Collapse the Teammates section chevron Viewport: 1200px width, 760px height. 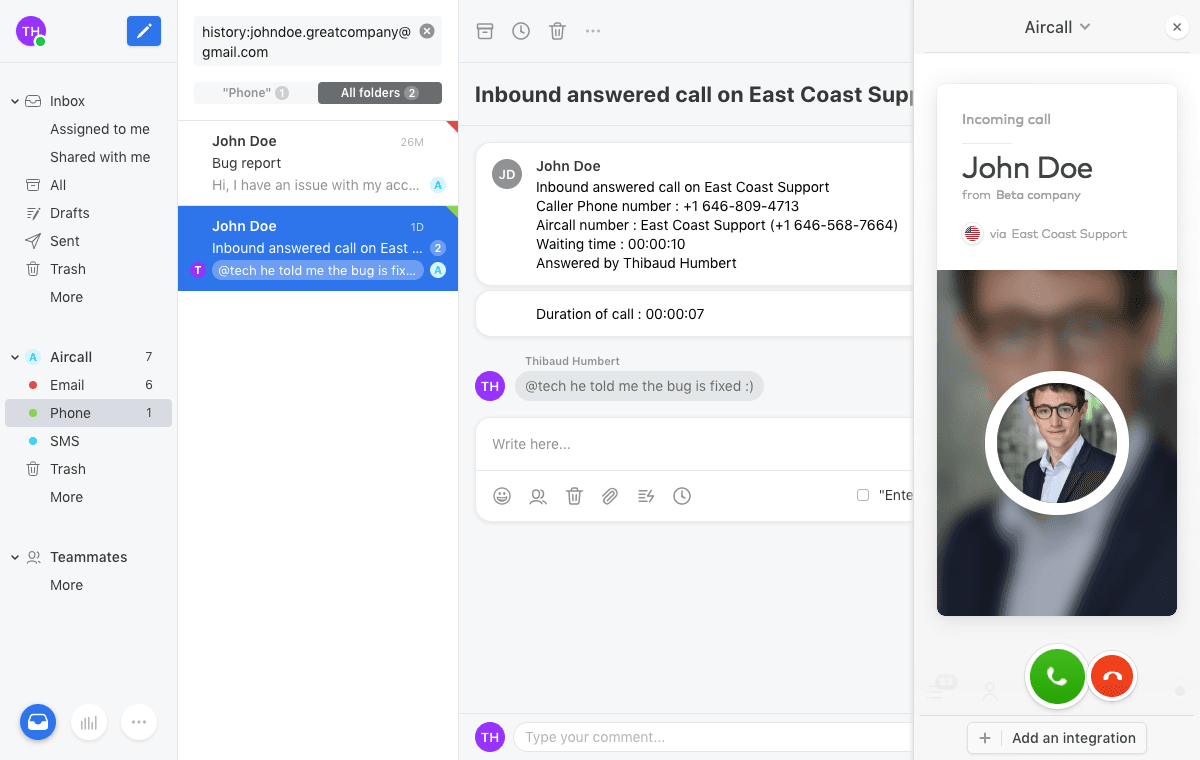click(15, 557)
